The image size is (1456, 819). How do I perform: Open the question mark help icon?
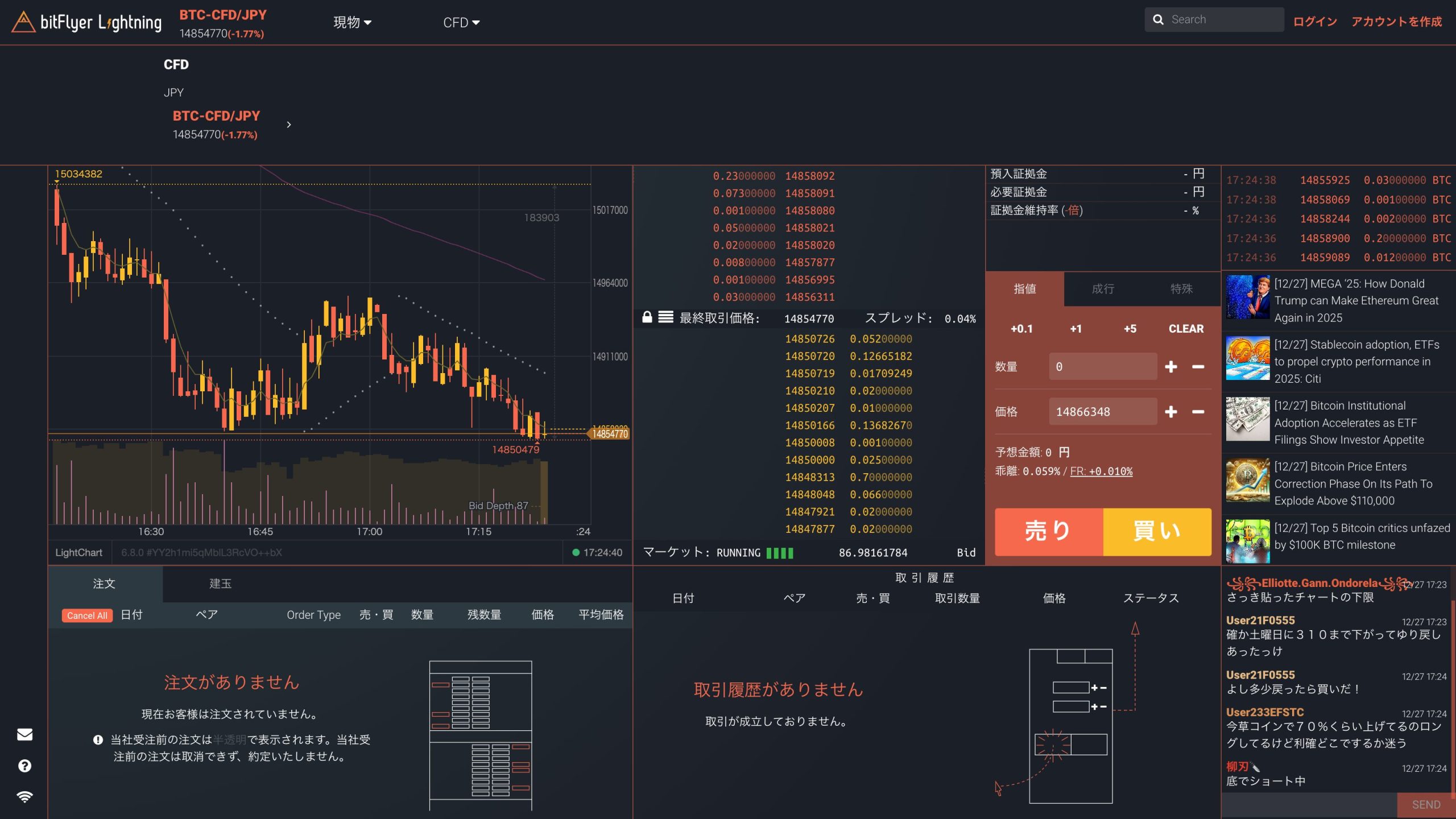point(24,766)
